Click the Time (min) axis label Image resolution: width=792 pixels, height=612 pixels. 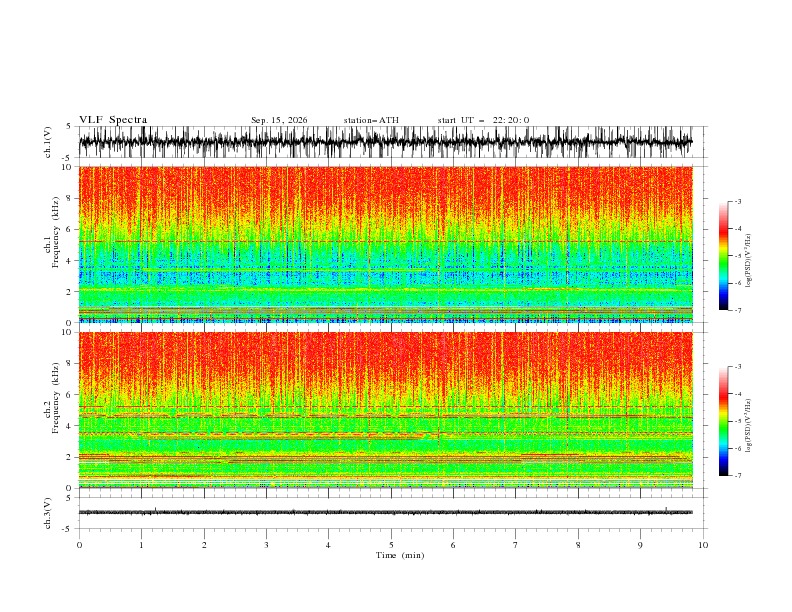(x=400, y=555)
